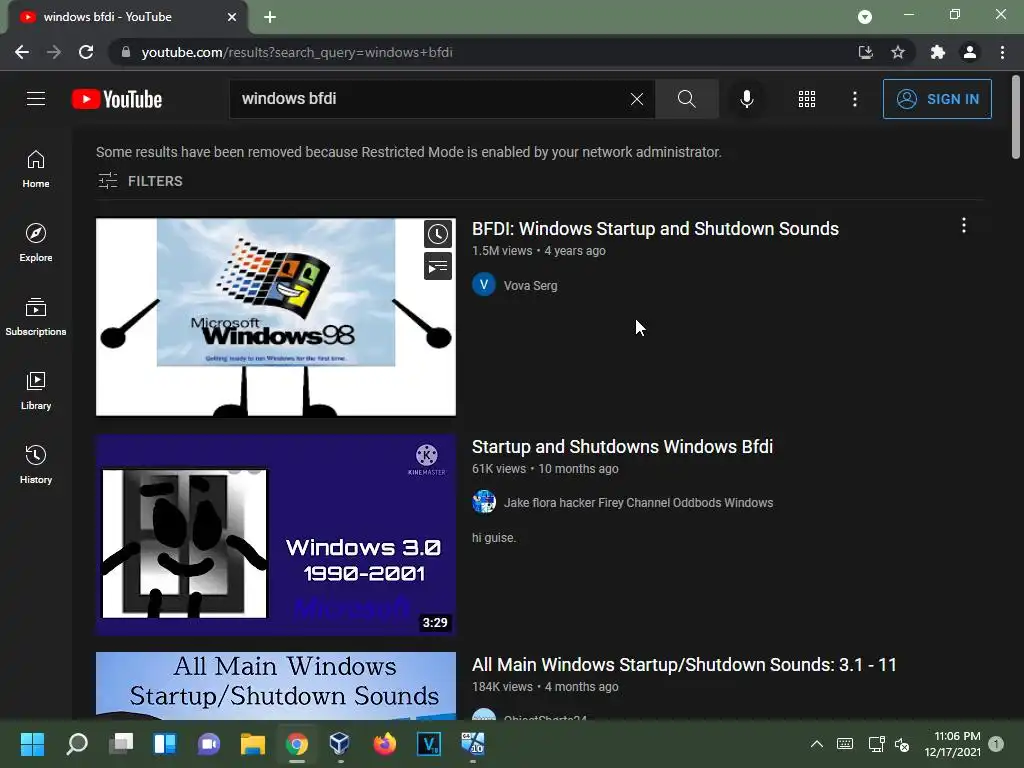Viewport: 1024px width, 768px height.
Task: Open a new browser tab
Action: point(270,17)
